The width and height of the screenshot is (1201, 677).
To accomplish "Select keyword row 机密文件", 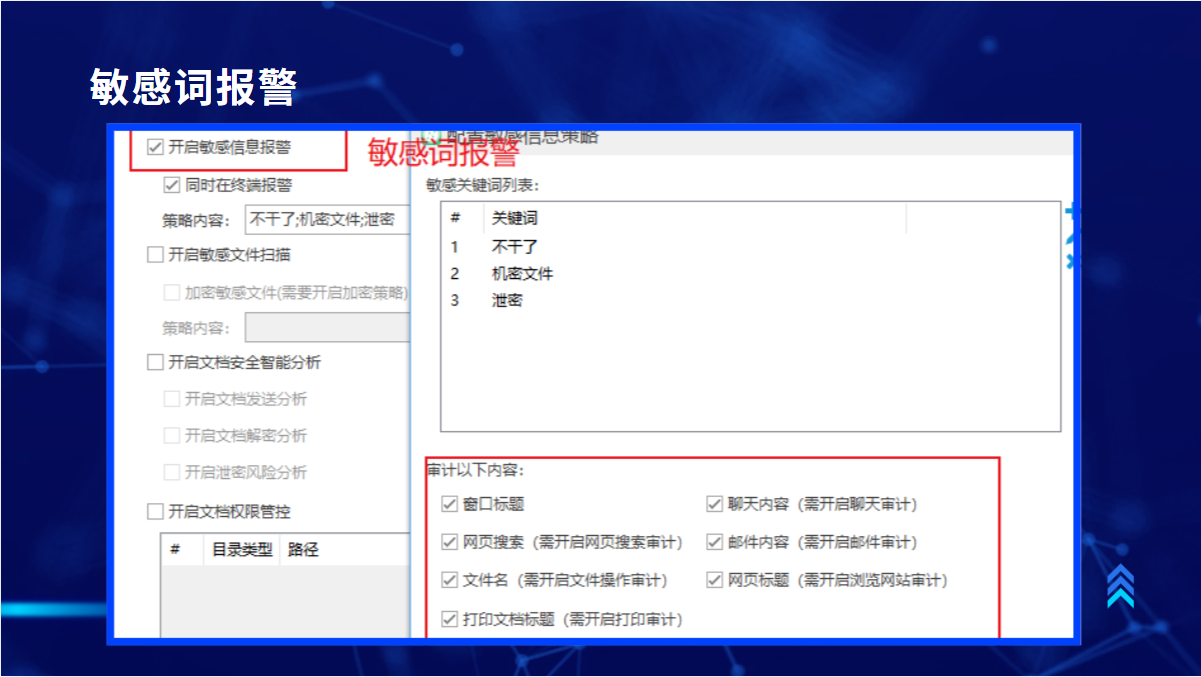I will (750, 273).
